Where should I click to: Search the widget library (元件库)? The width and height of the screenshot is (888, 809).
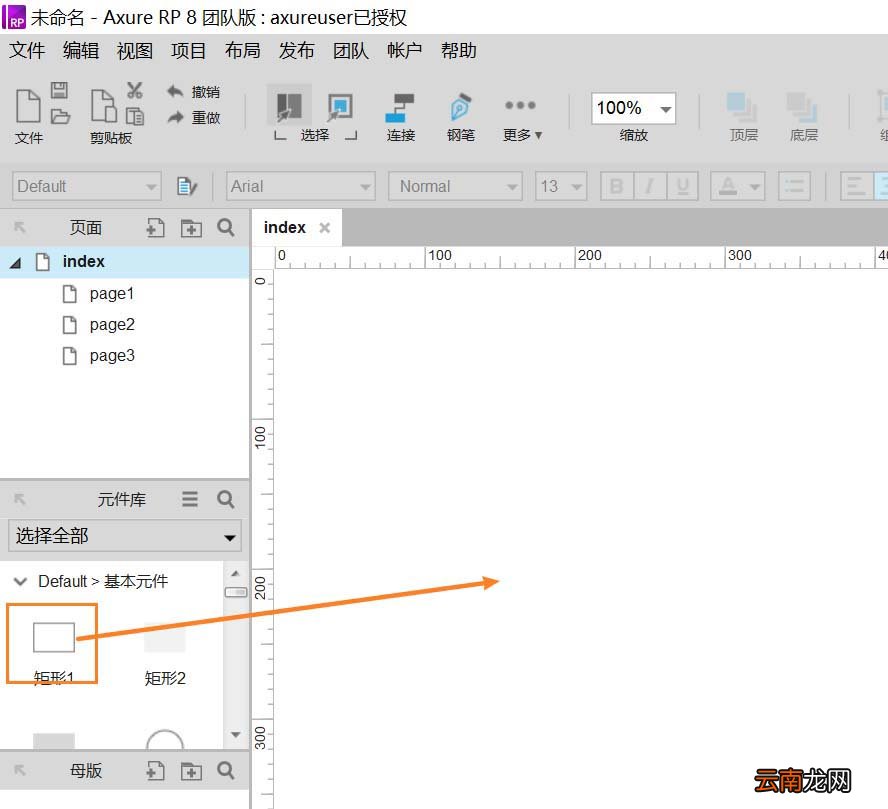click(x=226, y=499)
